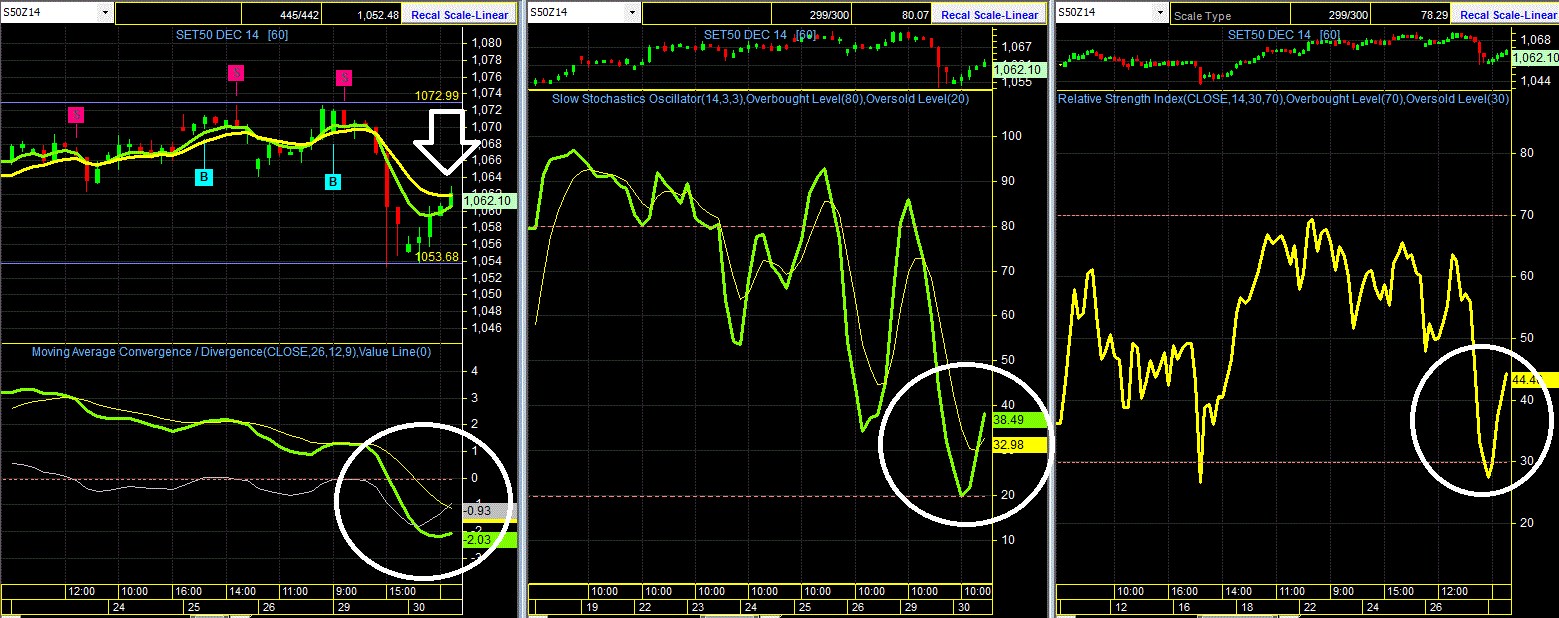Click the 30 date label in the Stochastics panel
Screen dimensions: 1559x618
coord(963,607)
